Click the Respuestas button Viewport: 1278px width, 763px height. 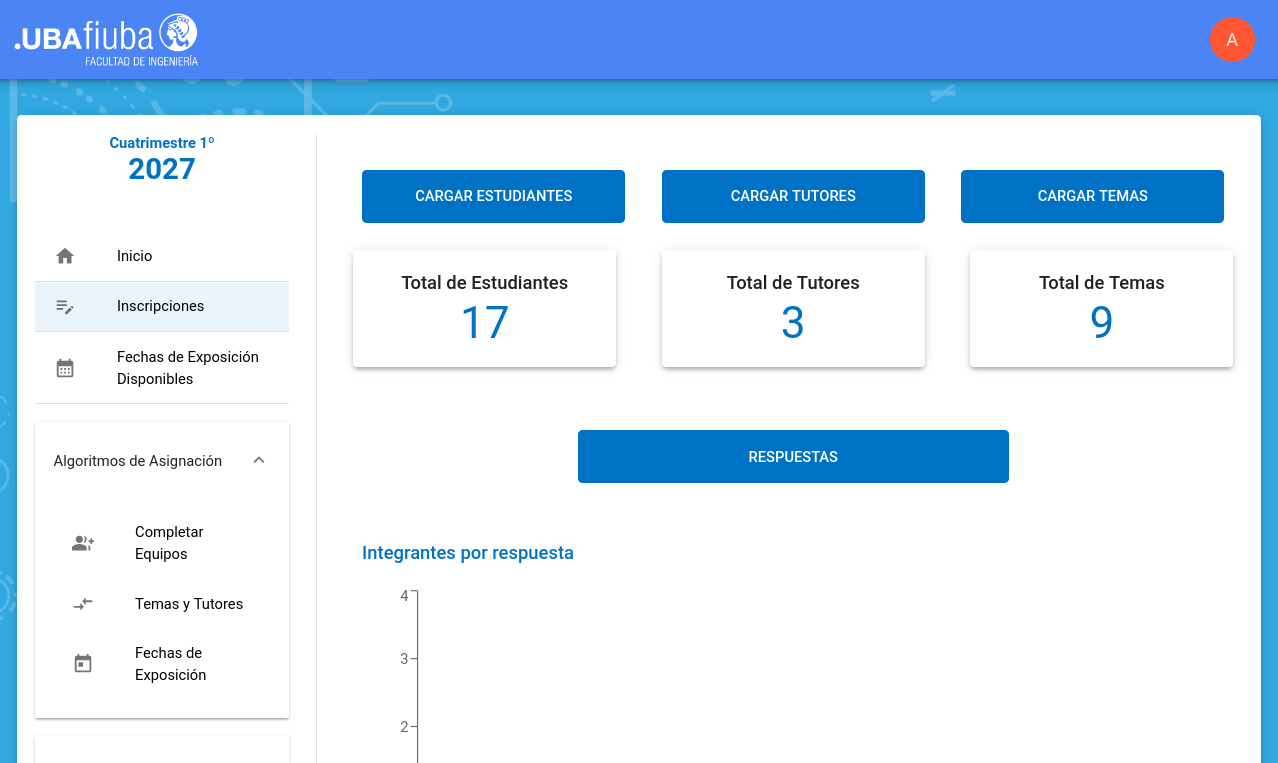(793, 457)
